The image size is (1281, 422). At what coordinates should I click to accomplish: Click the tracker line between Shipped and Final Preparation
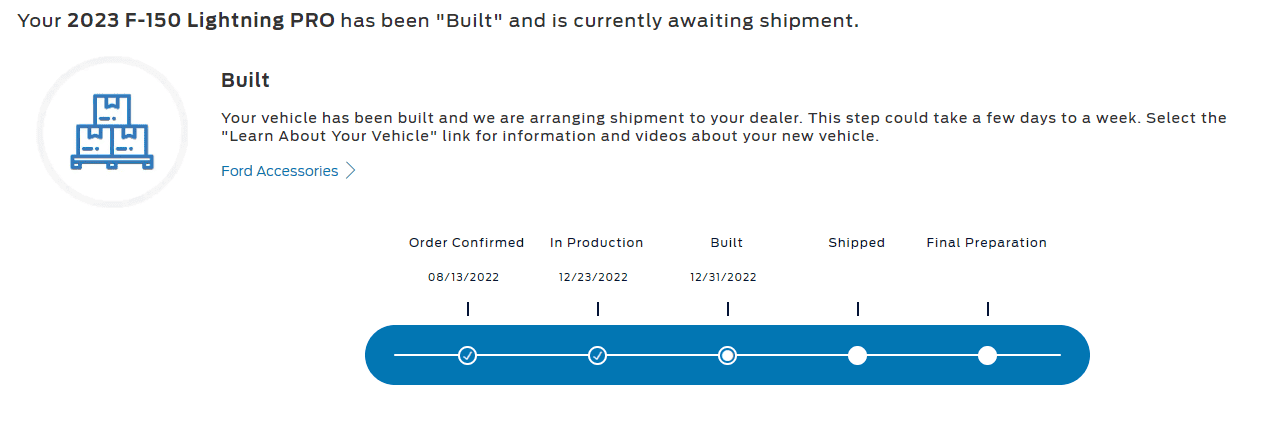922,355
